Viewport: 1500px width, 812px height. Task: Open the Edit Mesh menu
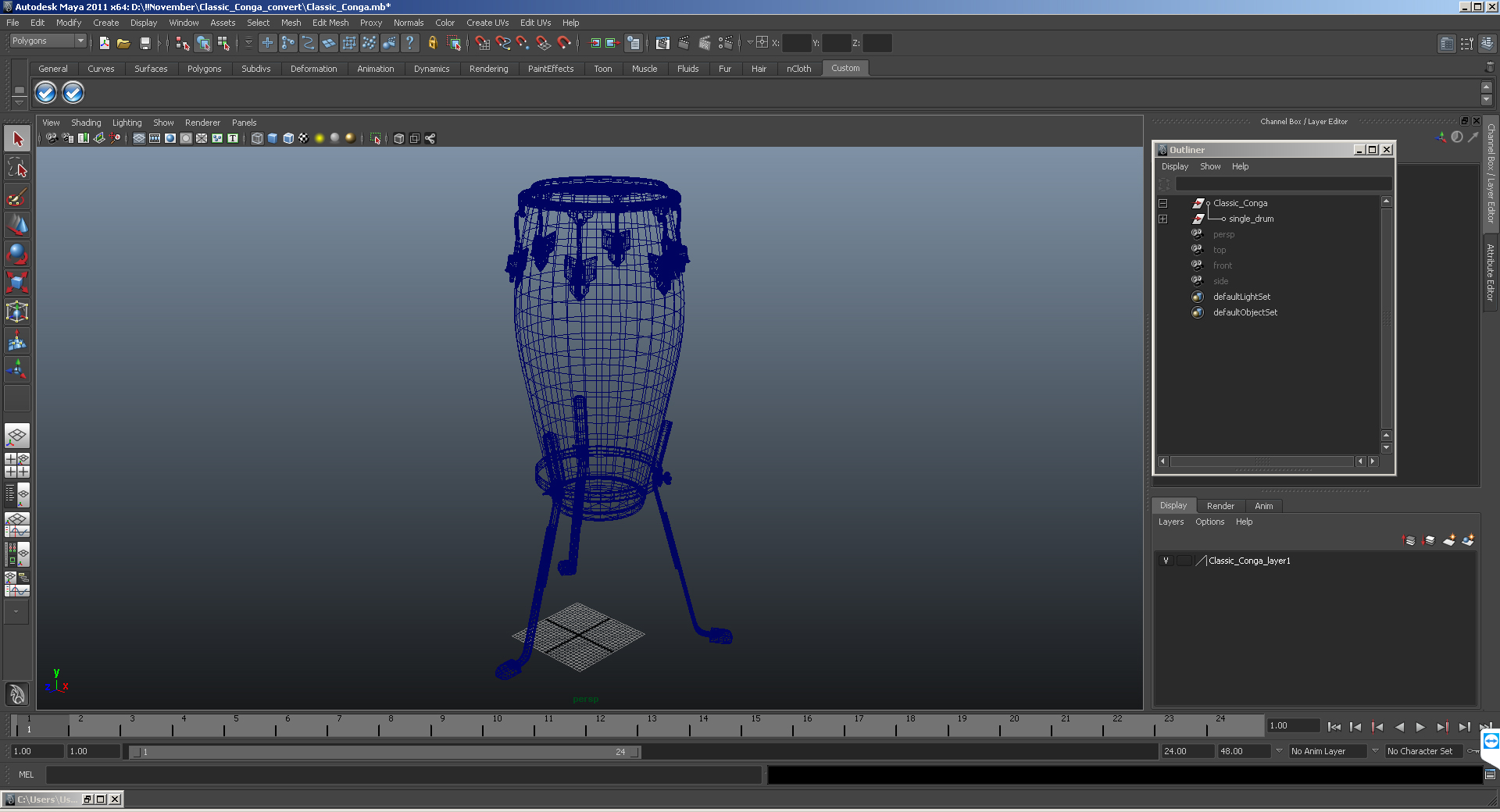[330, 23]
